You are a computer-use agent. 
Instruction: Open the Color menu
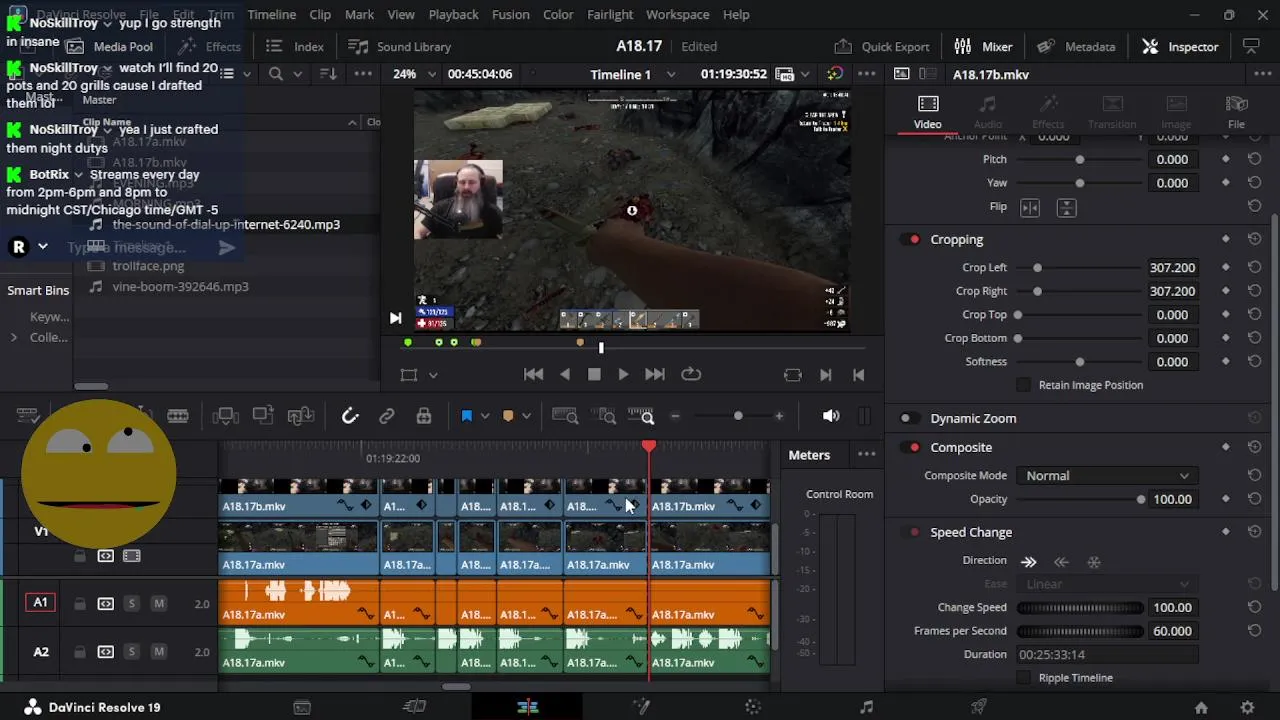coord(558,15)
